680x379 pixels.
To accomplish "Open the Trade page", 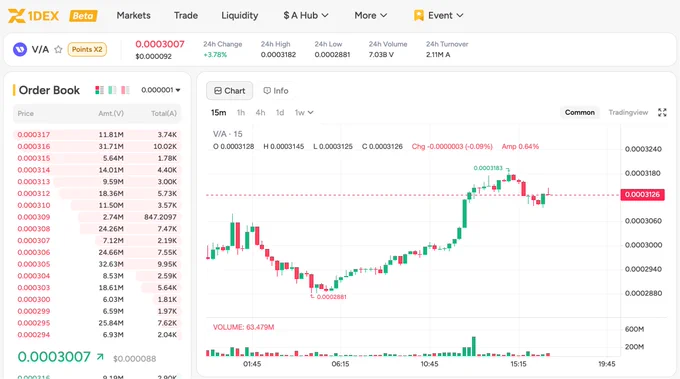I will (186, 16).
